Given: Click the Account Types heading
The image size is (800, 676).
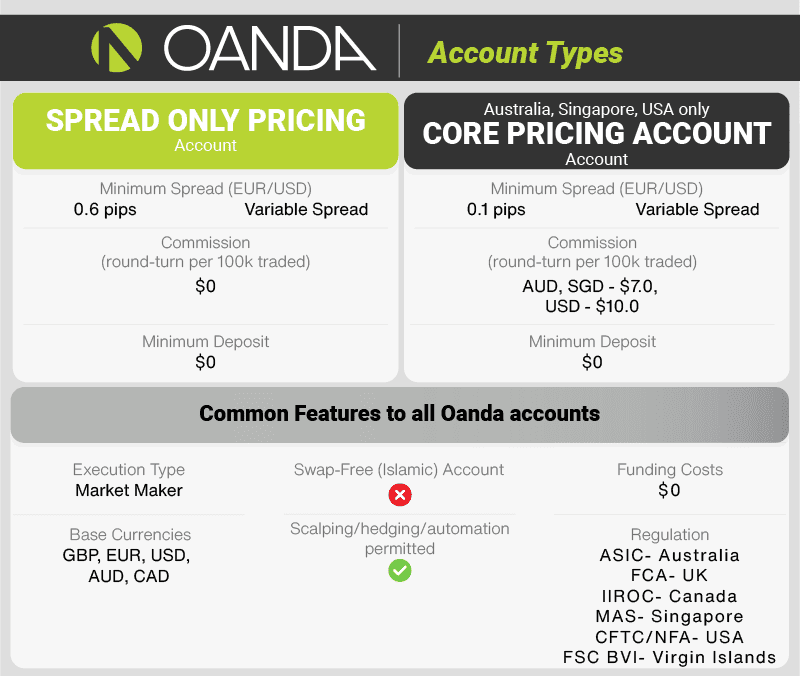Looking at the screenshot, I should [x=525, y=53].
